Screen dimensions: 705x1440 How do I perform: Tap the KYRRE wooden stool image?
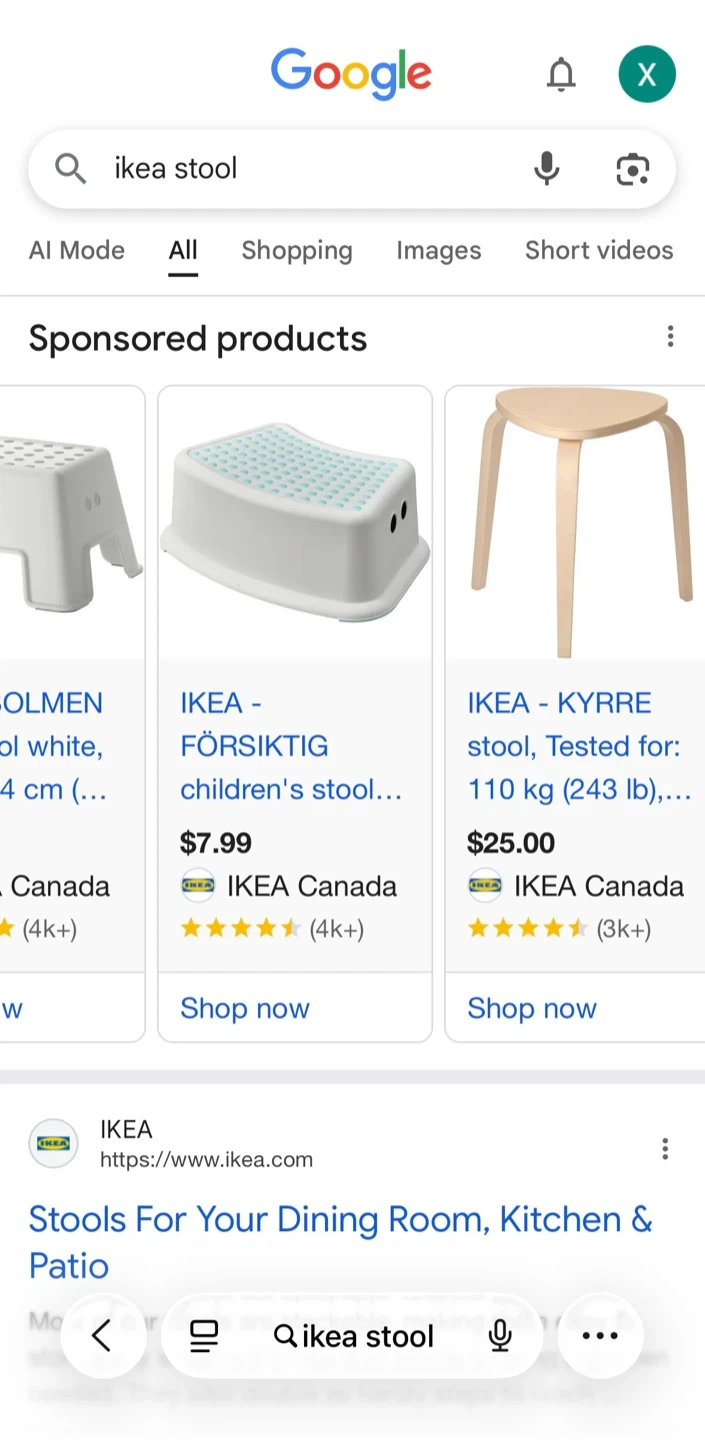[584, 520]
